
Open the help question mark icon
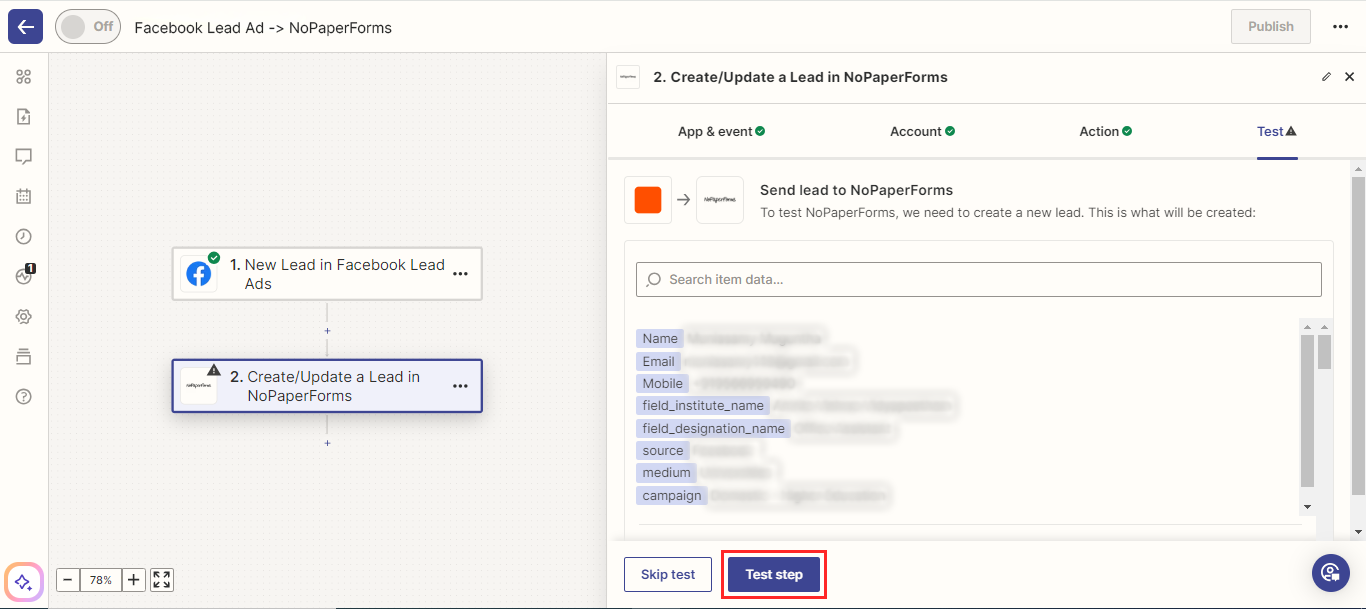24,397
